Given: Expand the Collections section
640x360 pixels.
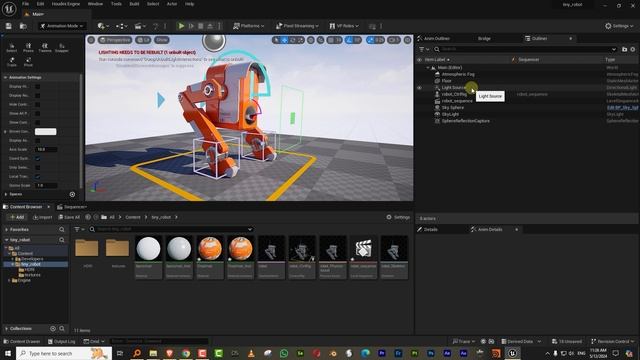Looking at the screenshot, I should click(6, 329).
